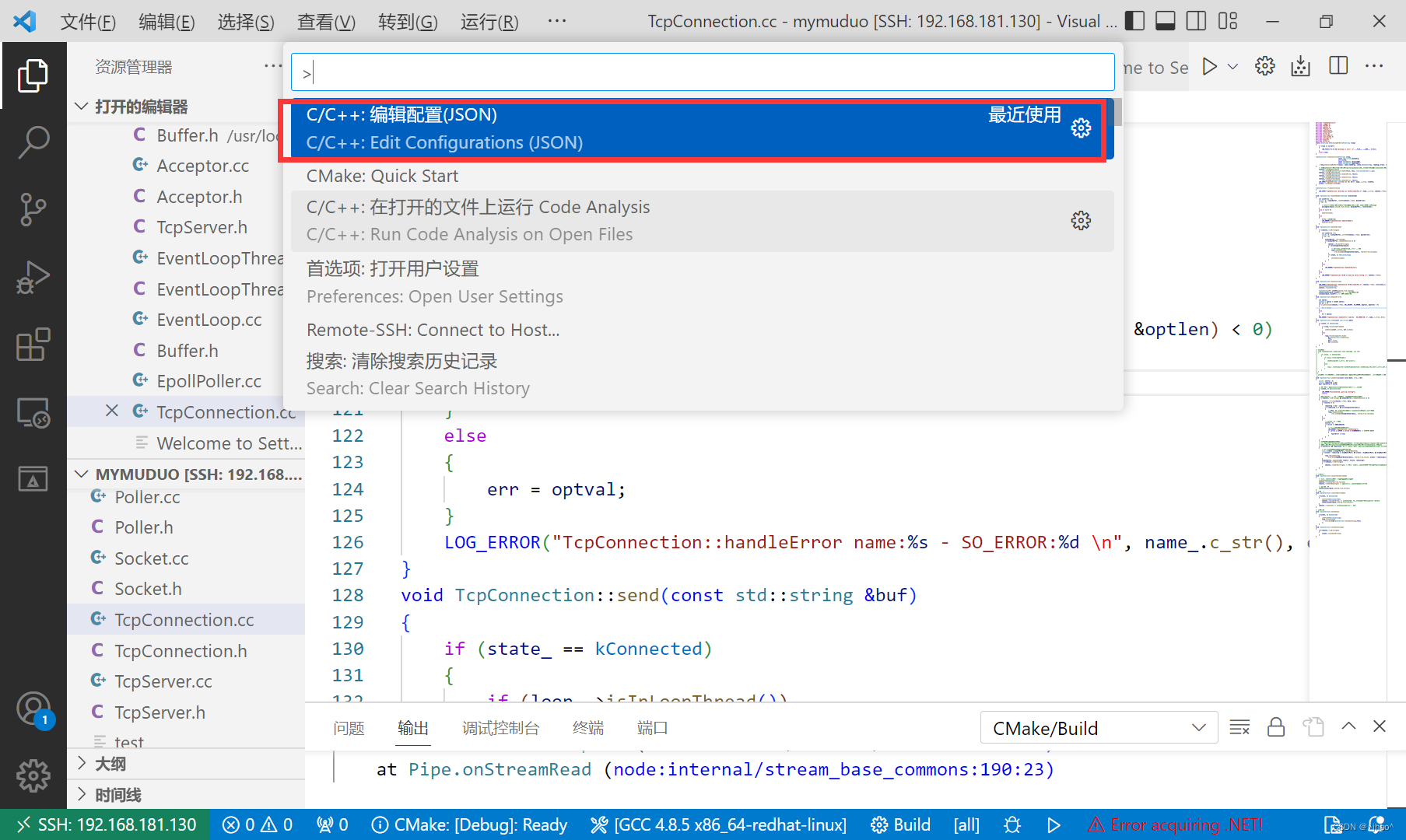Open the Extensions view
Screen dimensions: 1406x840
pyautogui.click(x=33, y=345)
